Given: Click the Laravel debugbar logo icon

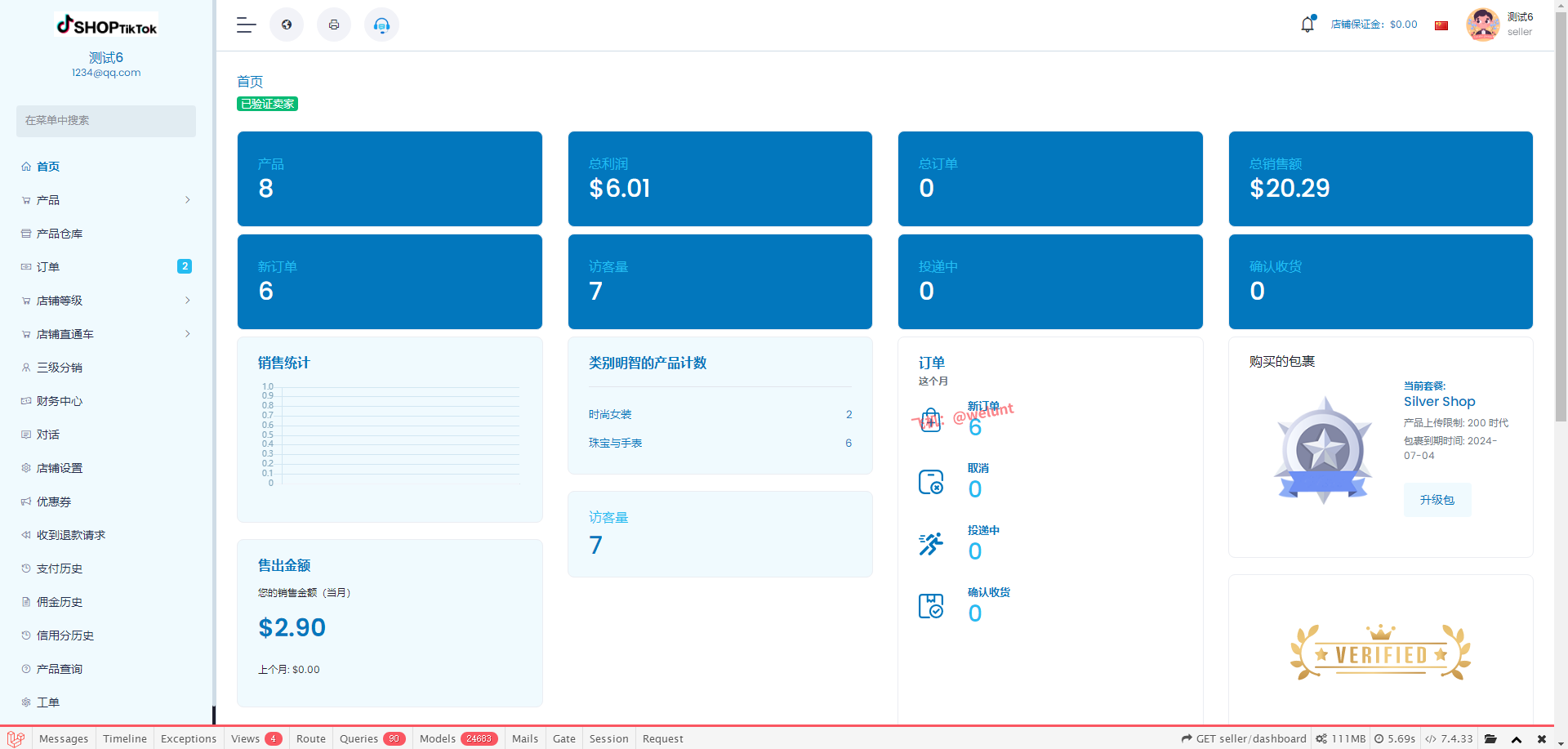Looking at the screenshot, I should pyautogui.click(x=16, y=738).
